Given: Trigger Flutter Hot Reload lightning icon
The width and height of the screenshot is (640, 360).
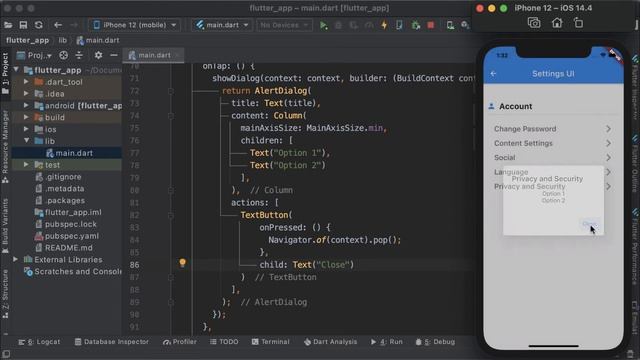Looking at the screenshot, I should tap(384, 25).
